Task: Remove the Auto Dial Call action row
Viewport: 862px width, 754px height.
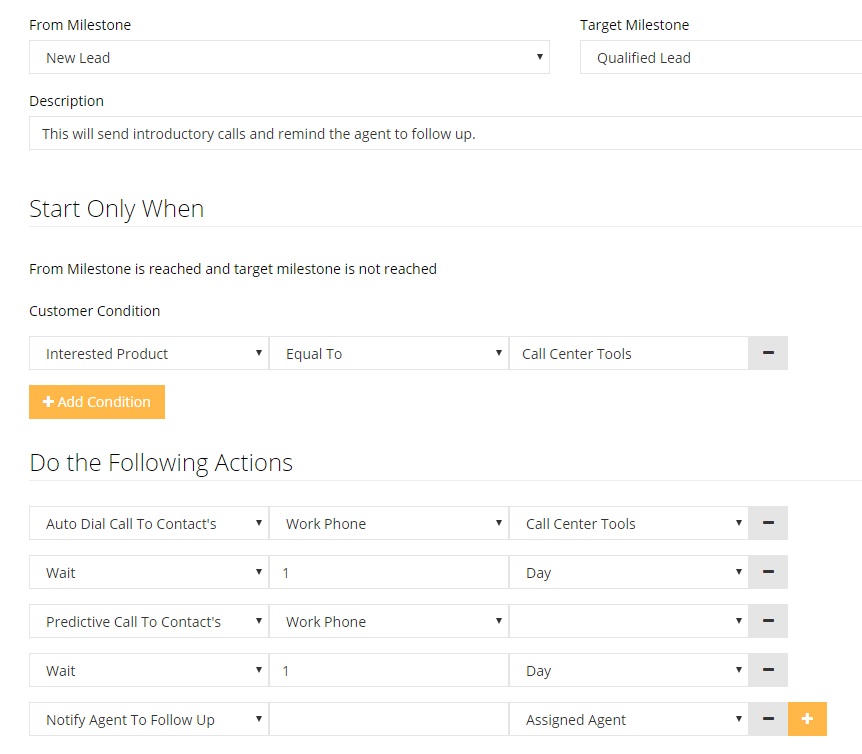Action: click(x=768, y=523)
